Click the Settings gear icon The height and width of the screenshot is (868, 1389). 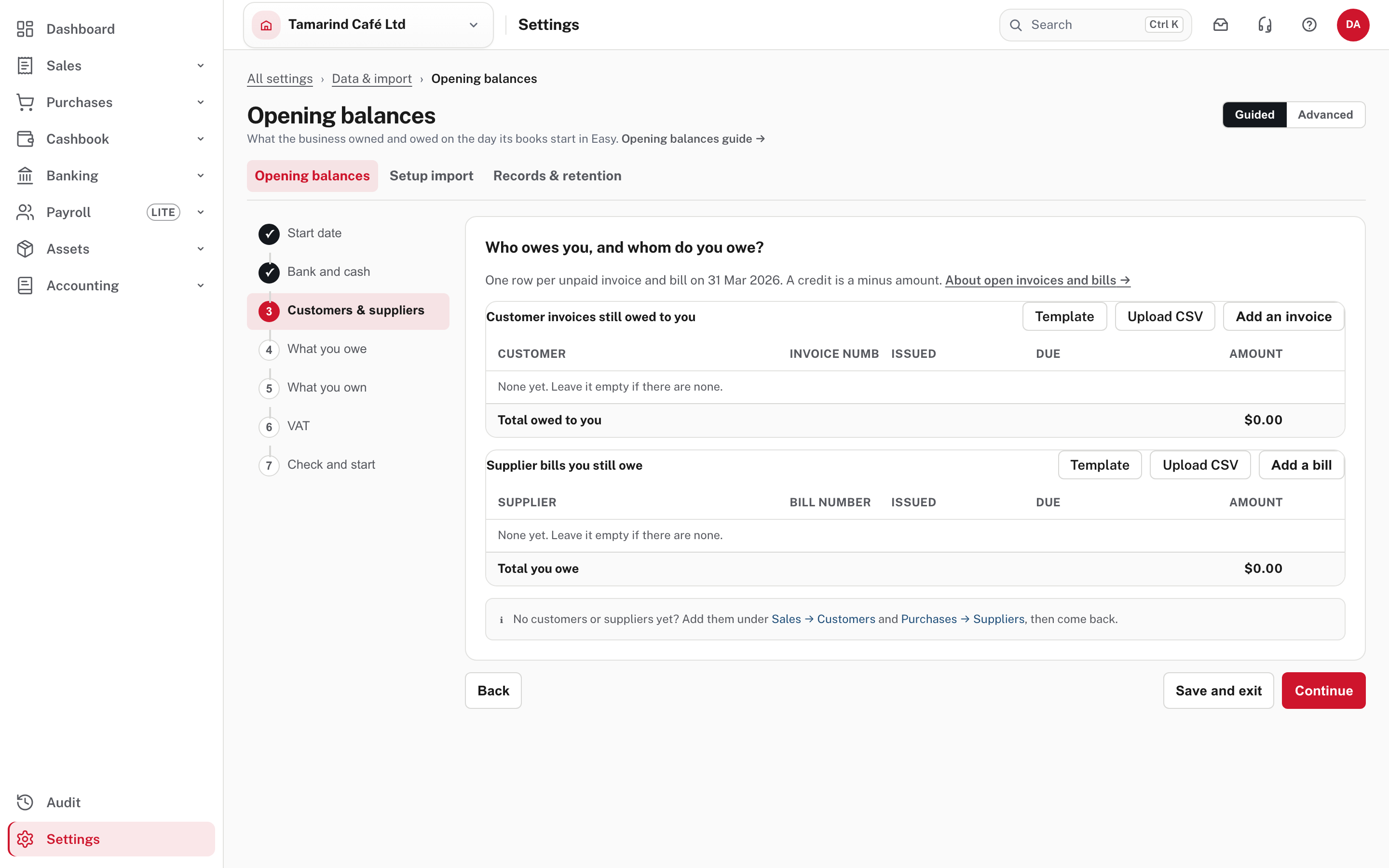tap(25, 839)
